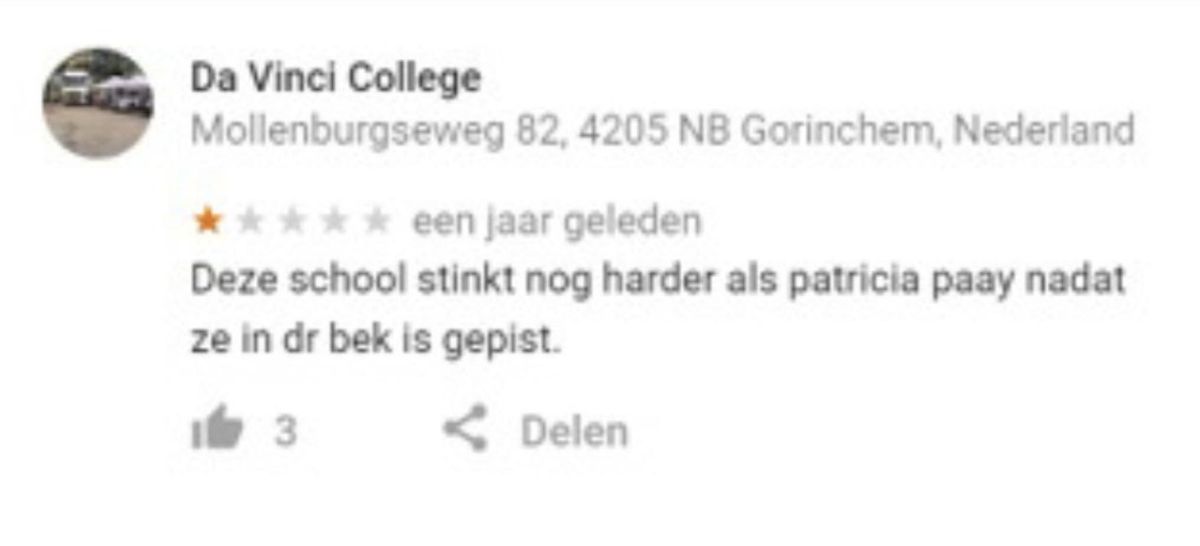Like the review with the thumbs-up icon

coord(216,432)
